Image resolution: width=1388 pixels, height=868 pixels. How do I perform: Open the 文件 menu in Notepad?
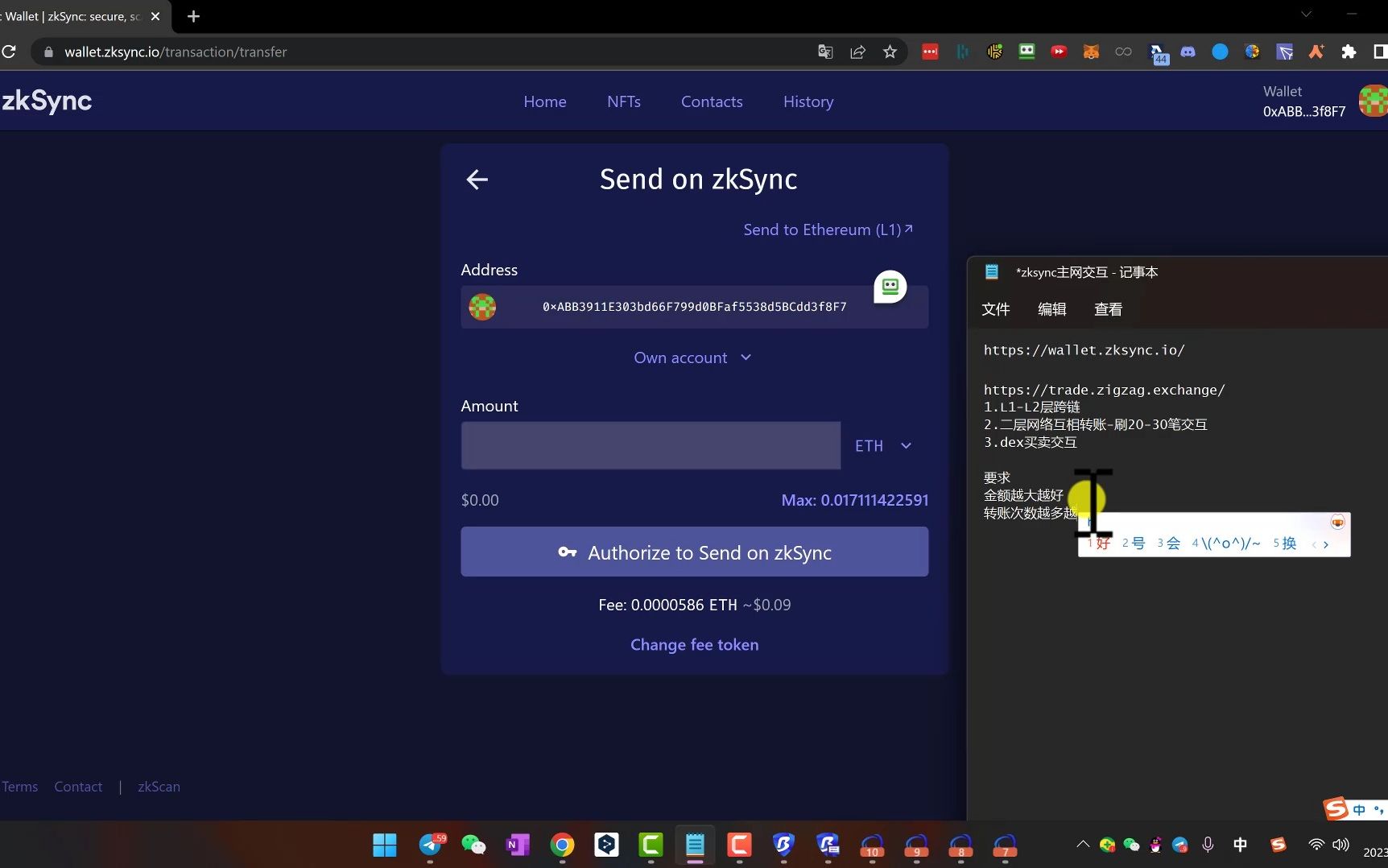coord(996,309)
